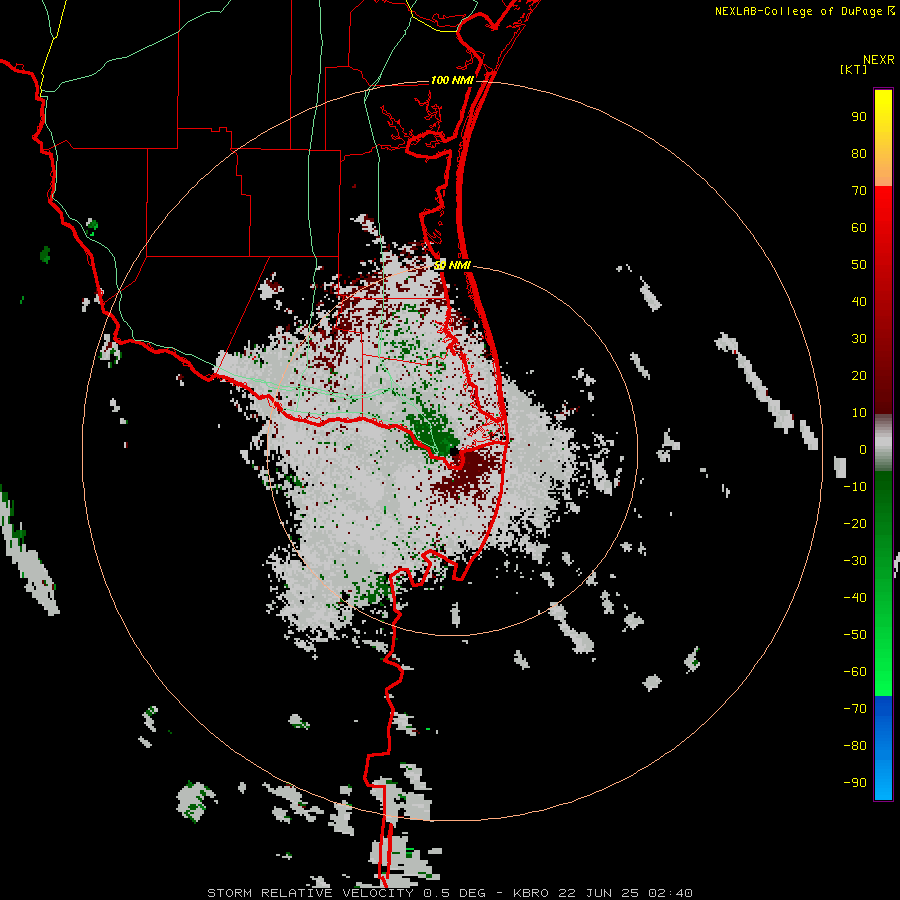Click the 40 value on velocity scale
900x900 pixels.
(x=859, y=302)
